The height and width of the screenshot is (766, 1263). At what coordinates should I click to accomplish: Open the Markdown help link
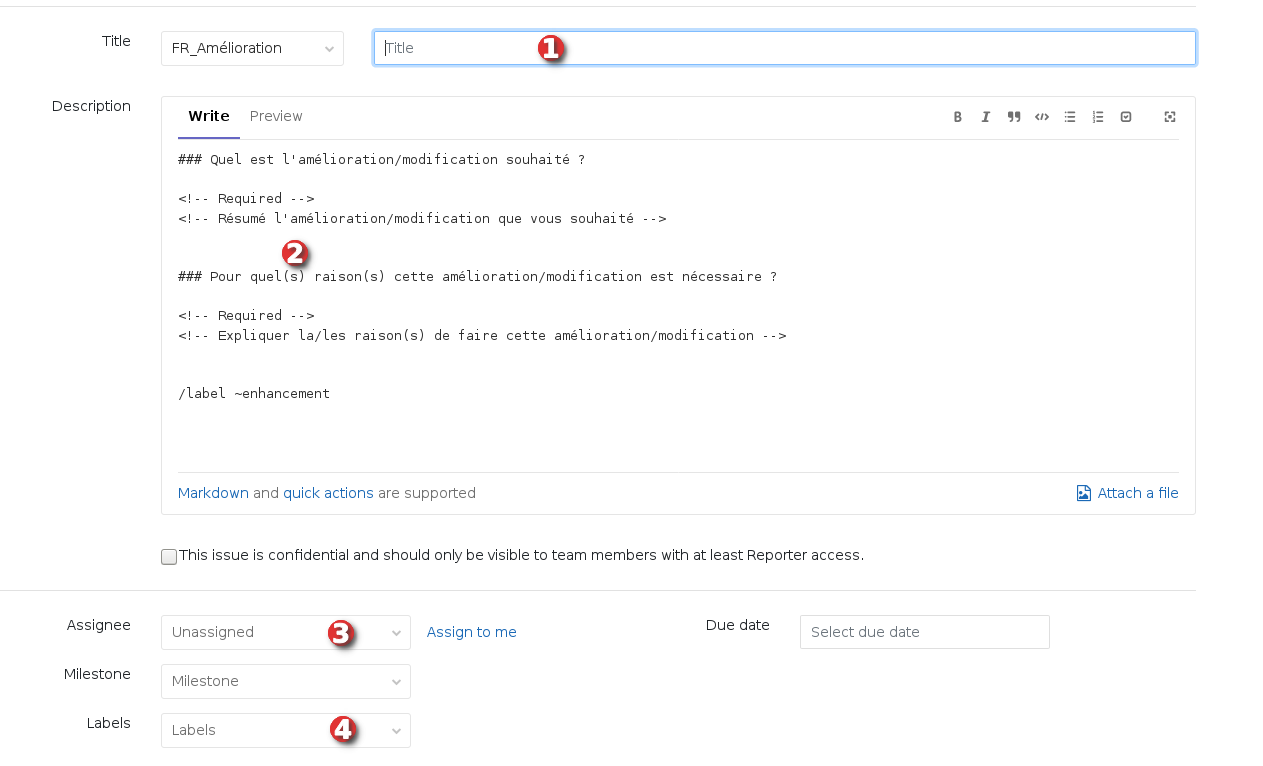coord(213,493)
